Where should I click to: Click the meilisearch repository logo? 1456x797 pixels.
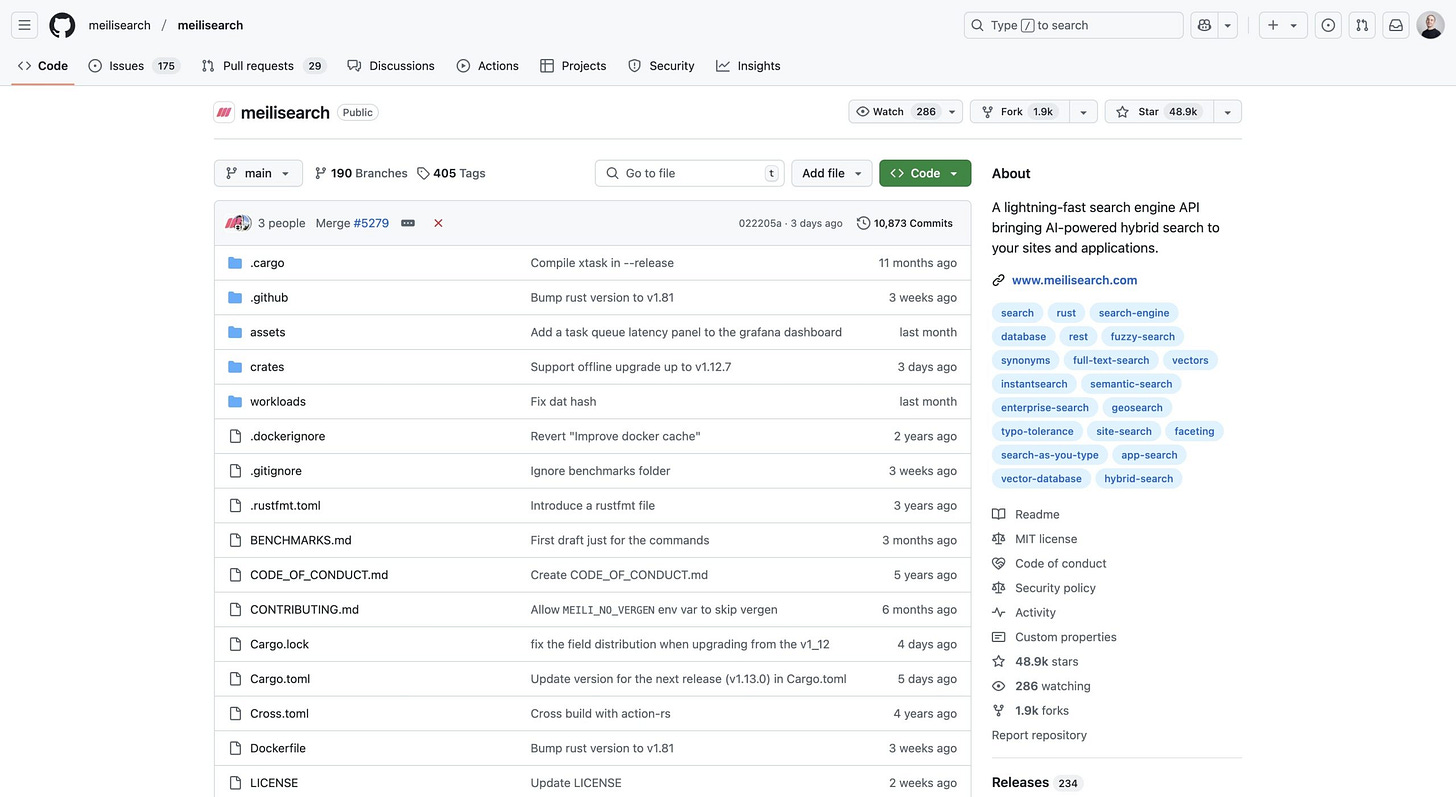click(x=224, y=112)
